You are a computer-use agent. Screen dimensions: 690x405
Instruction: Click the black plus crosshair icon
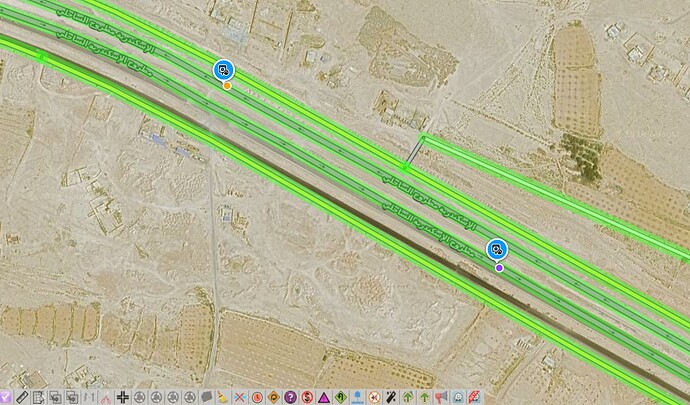tap(122, 397)
